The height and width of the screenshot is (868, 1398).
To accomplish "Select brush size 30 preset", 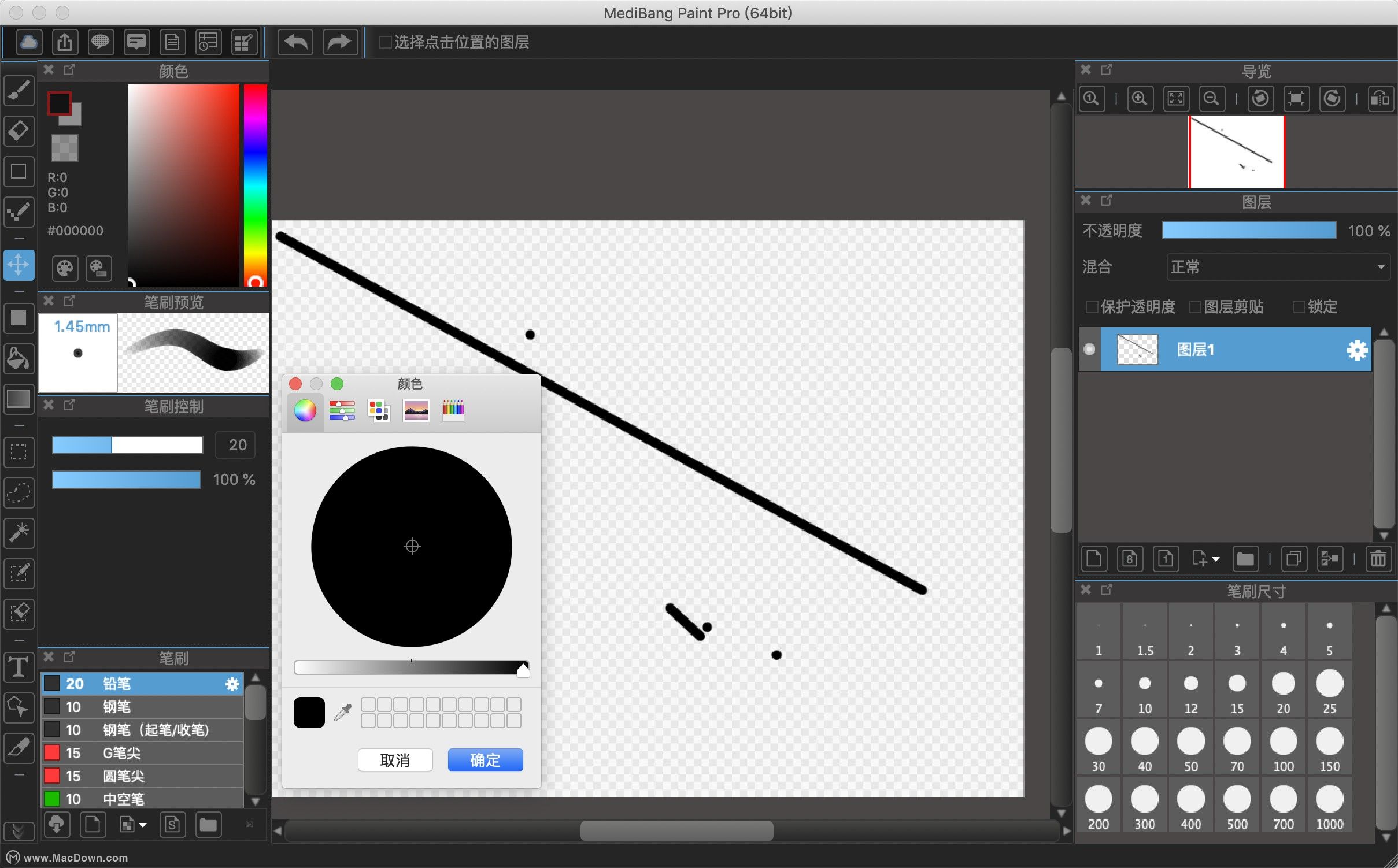I will (1099, 748).
